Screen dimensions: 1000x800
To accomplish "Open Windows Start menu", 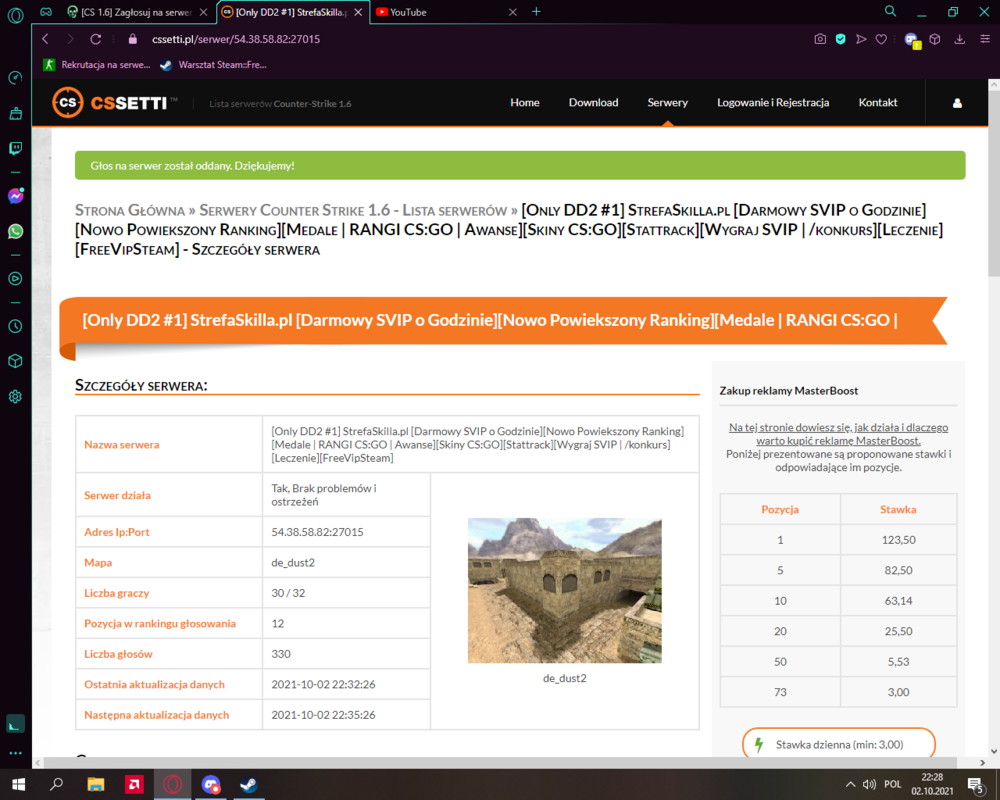I will click(x=18, y=784).
